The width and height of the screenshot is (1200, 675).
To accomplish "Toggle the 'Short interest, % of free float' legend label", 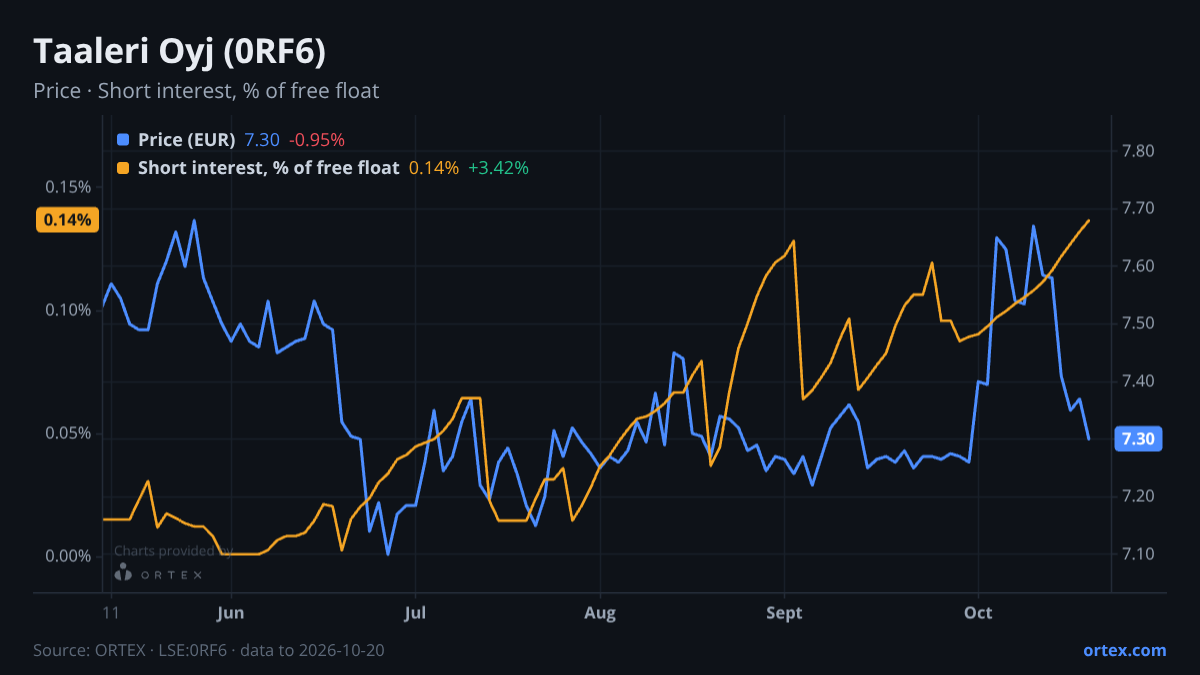I will tap(268, 168).
